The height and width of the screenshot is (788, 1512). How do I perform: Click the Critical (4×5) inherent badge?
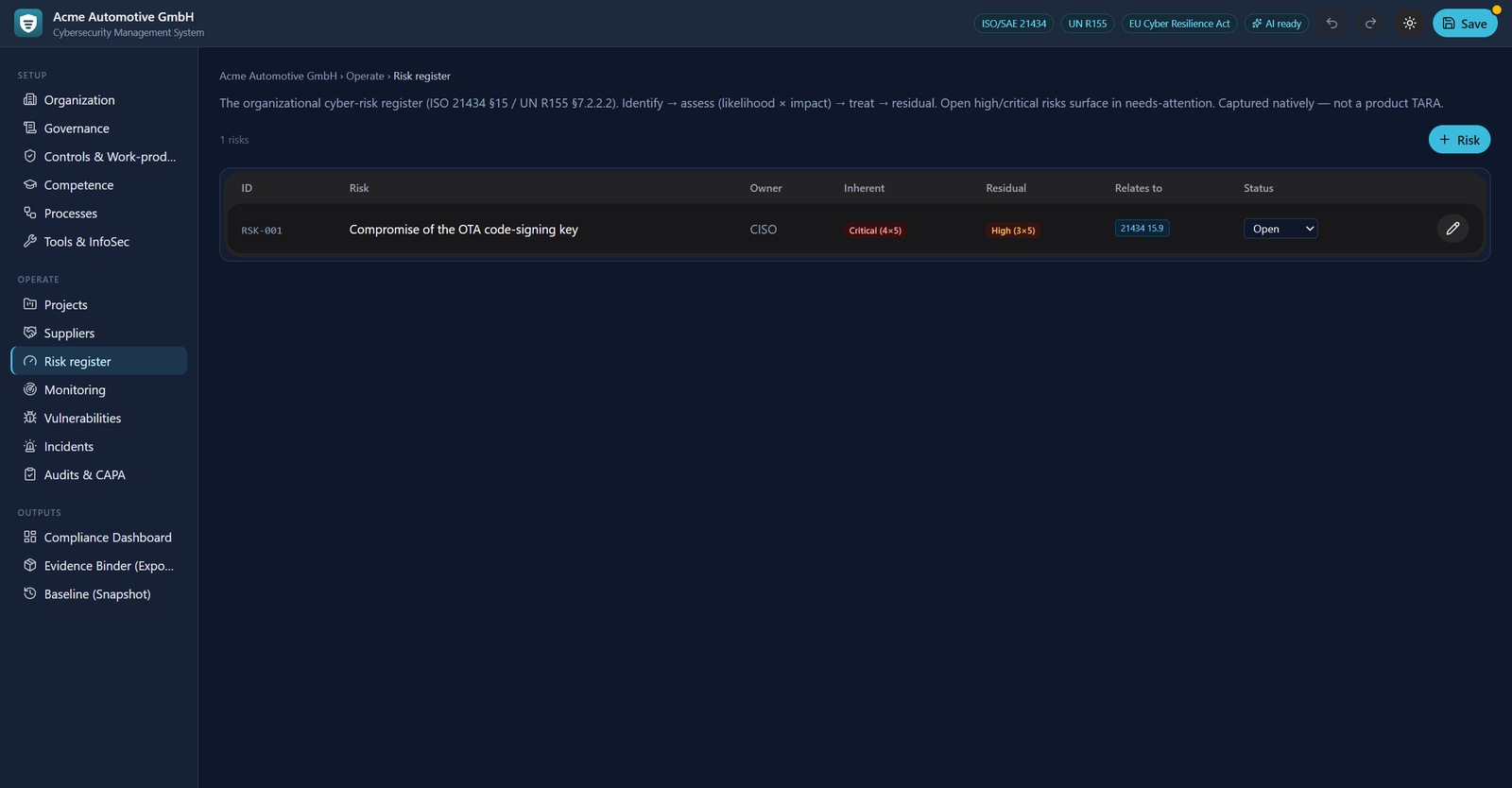click(875, 231)
